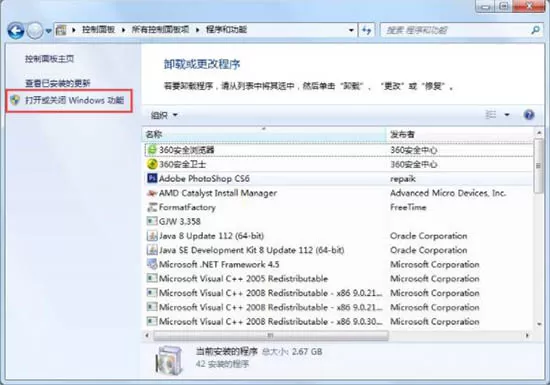This screenshot has height=385, width=550.
Task: Click the installed programs details icon
Action: click(x=169, y=360)
